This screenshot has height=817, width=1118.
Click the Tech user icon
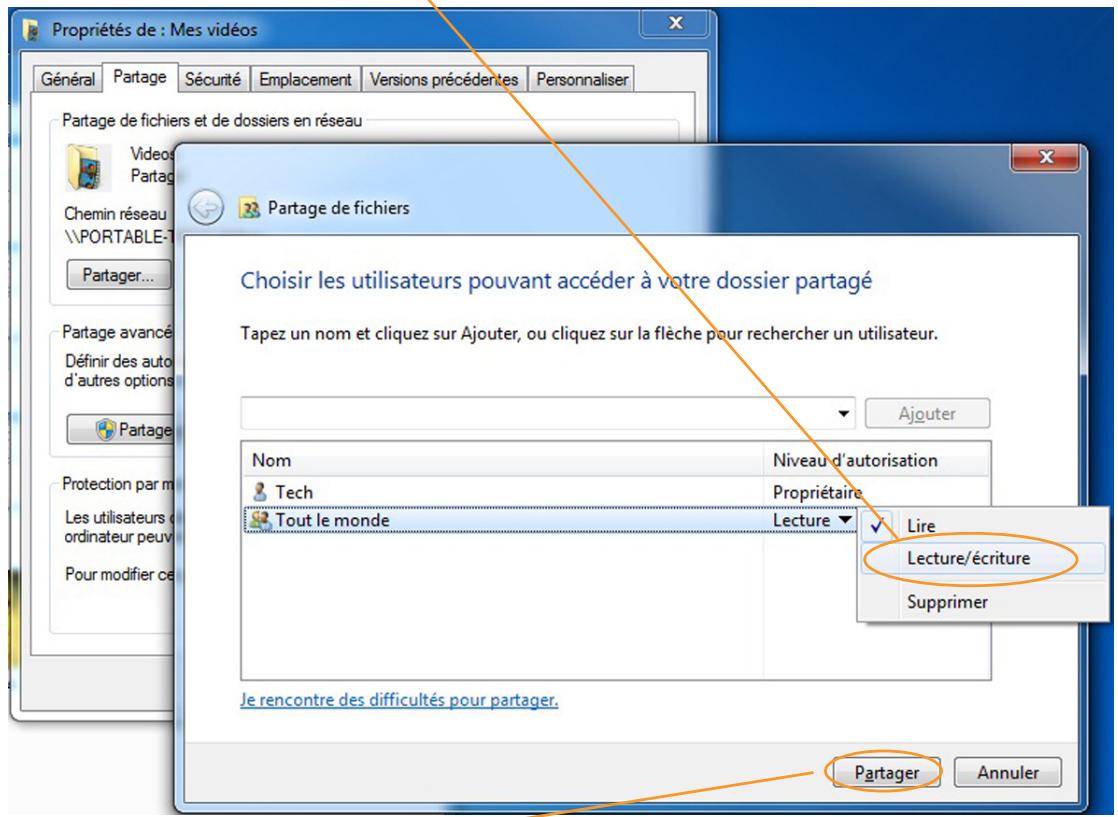click(260, 492)
